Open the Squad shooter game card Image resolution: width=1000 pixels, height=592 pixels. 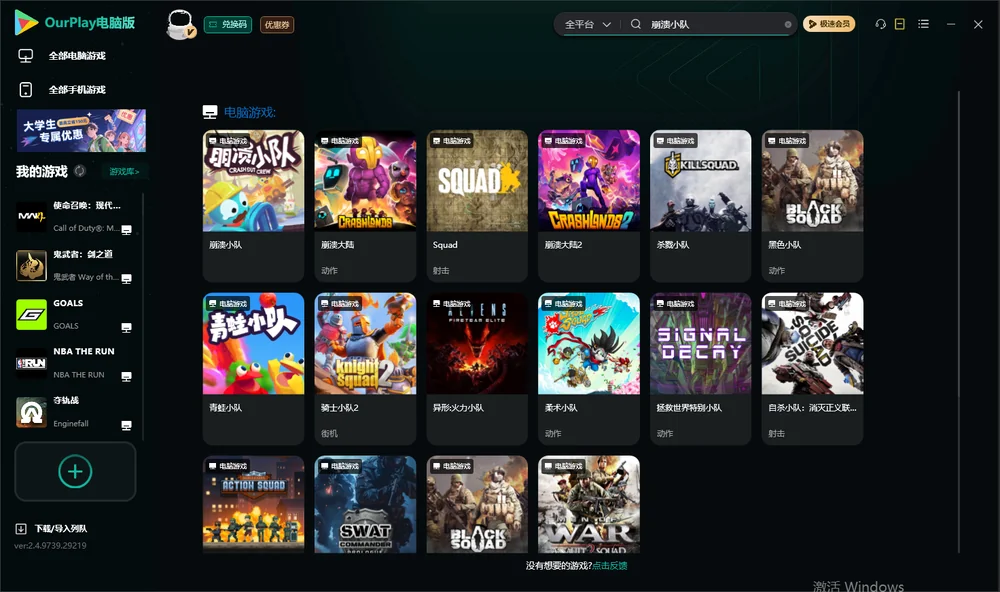[x=477, y=205]
